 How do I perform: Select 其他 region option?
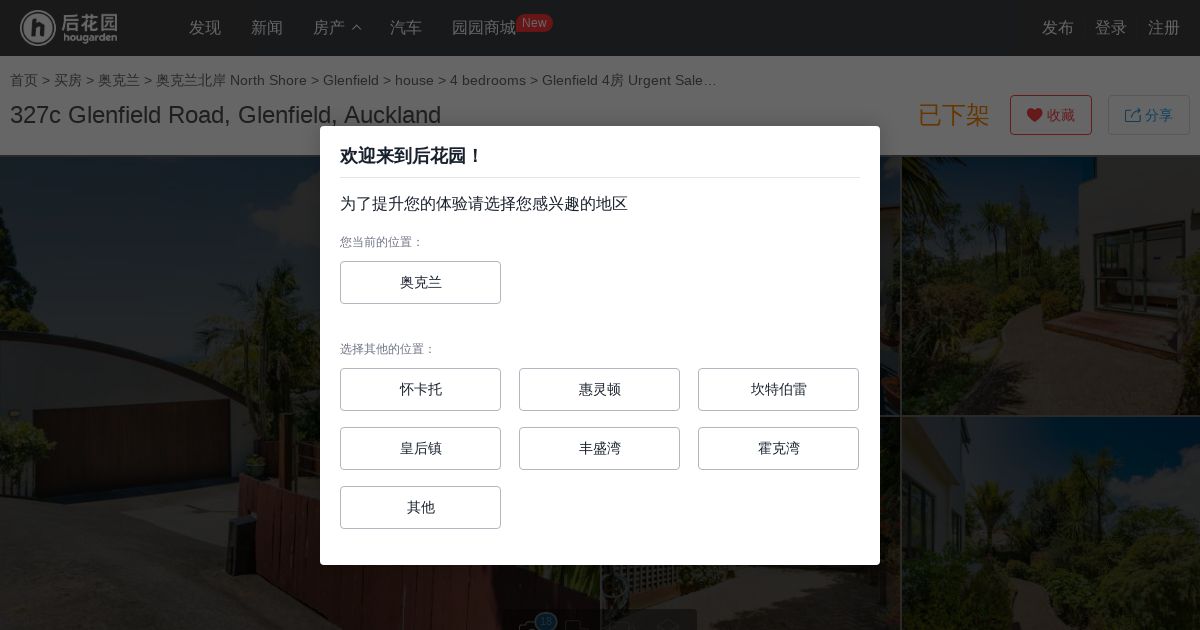420,507
